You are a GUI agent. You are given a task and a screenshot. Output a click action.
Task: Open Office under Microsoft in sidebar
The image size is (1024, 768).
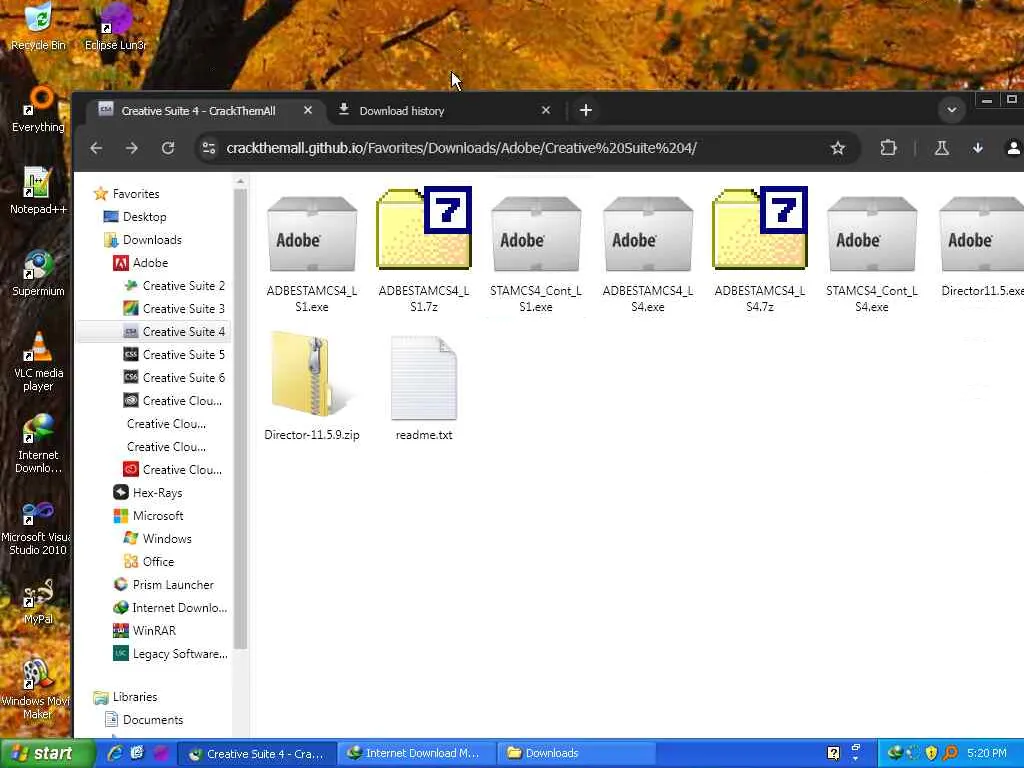(150, 562)
